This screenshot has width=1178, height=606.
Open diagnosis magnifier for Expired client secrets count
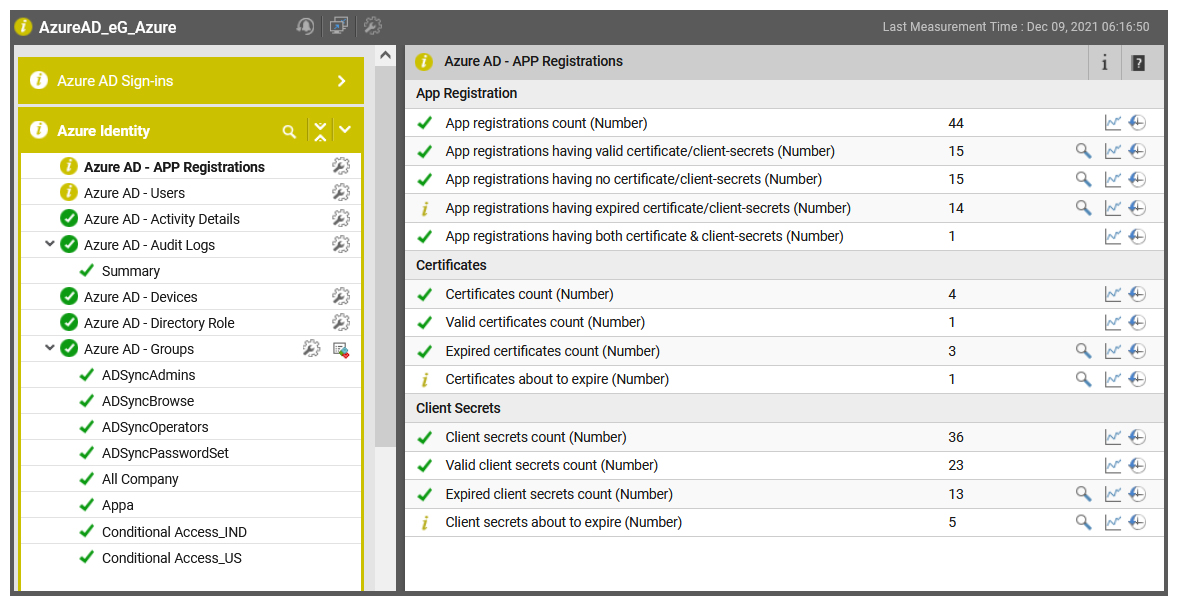coord(1083,494)
